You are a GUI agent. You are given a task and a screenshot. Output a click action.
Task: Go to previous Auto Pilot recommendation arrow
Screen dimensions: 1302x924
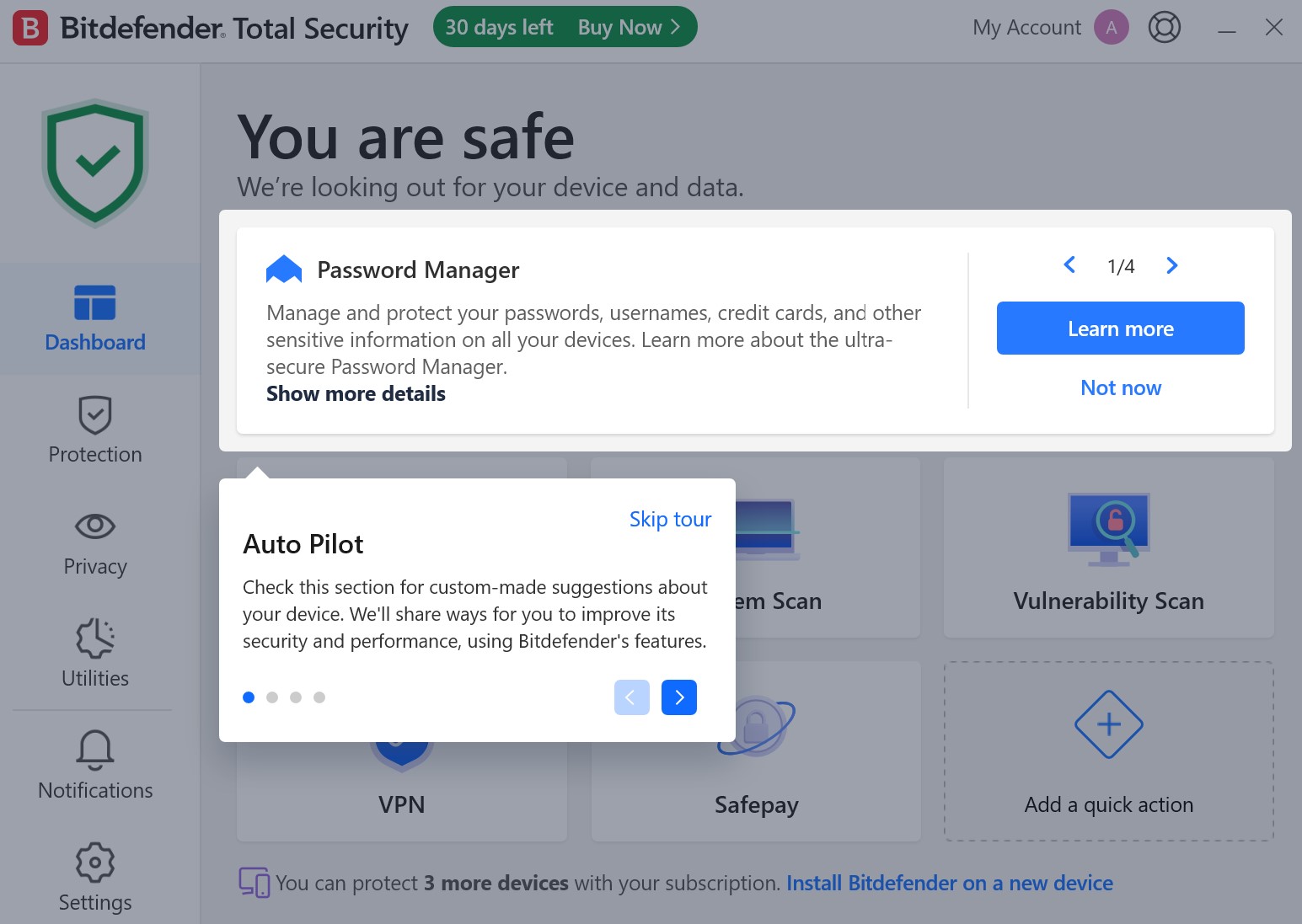click(1069, 266)
